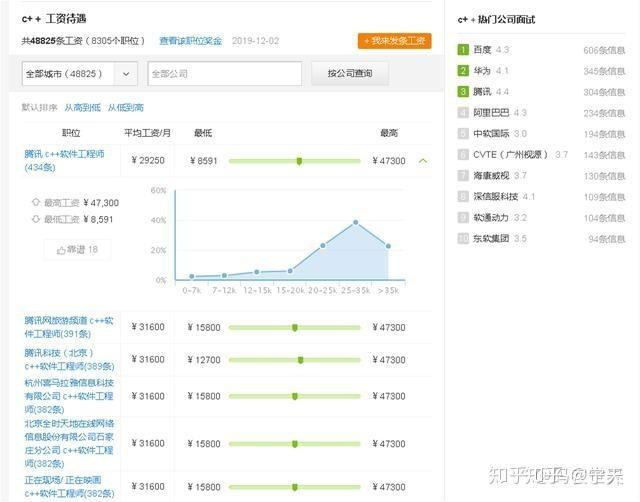This screenshot has width=640, height=502.
Task: Click gray rank 10 badge beside 东软集团
Action: click(x=463, y=238)
